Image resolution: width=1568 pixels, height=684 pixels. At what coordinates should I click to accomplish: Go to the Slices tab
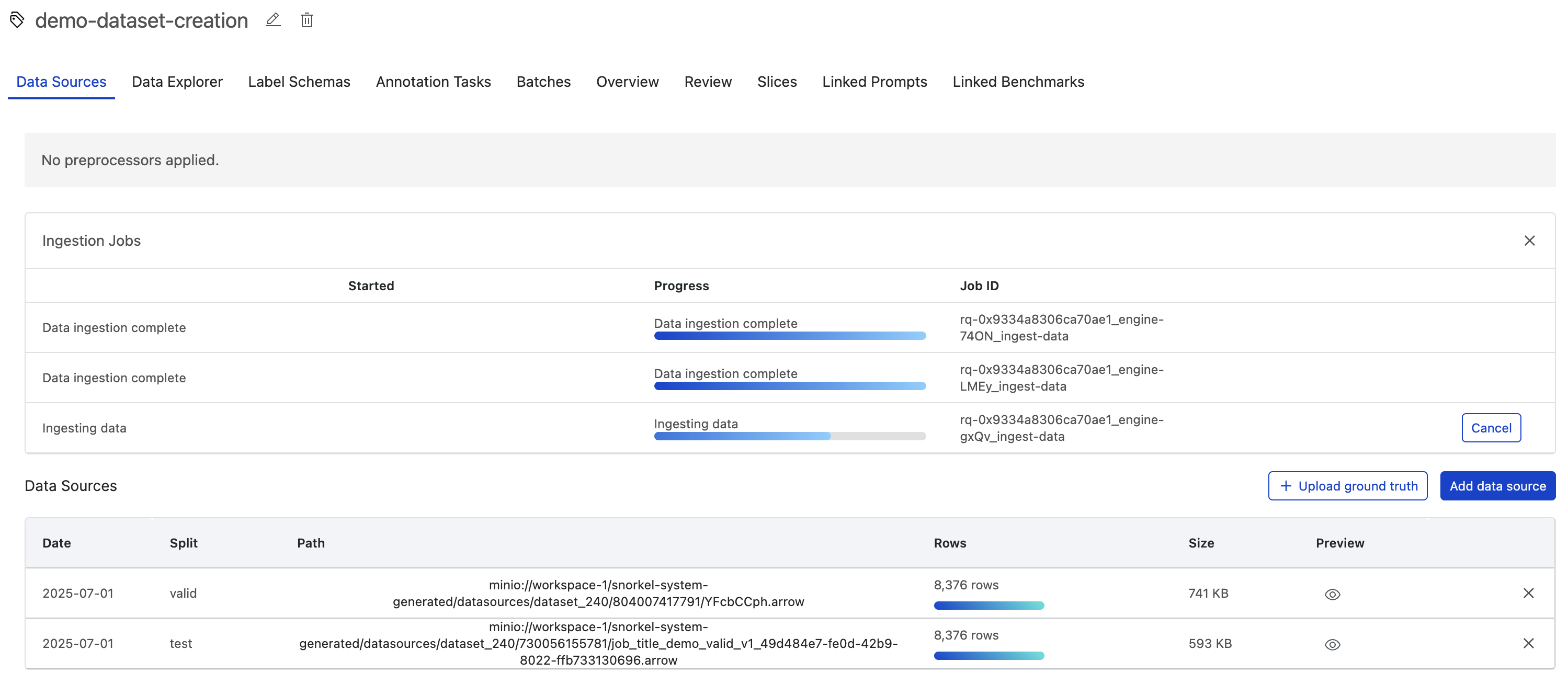pos(777,82)
